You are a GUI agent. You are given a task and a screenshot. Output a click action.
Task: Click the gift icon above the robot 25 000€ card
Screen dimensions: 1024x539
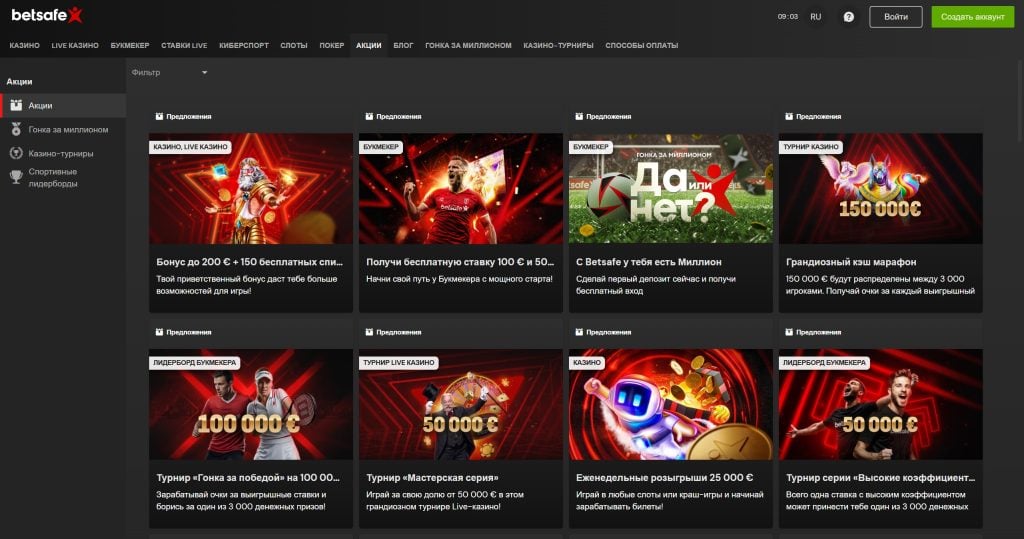579,332
